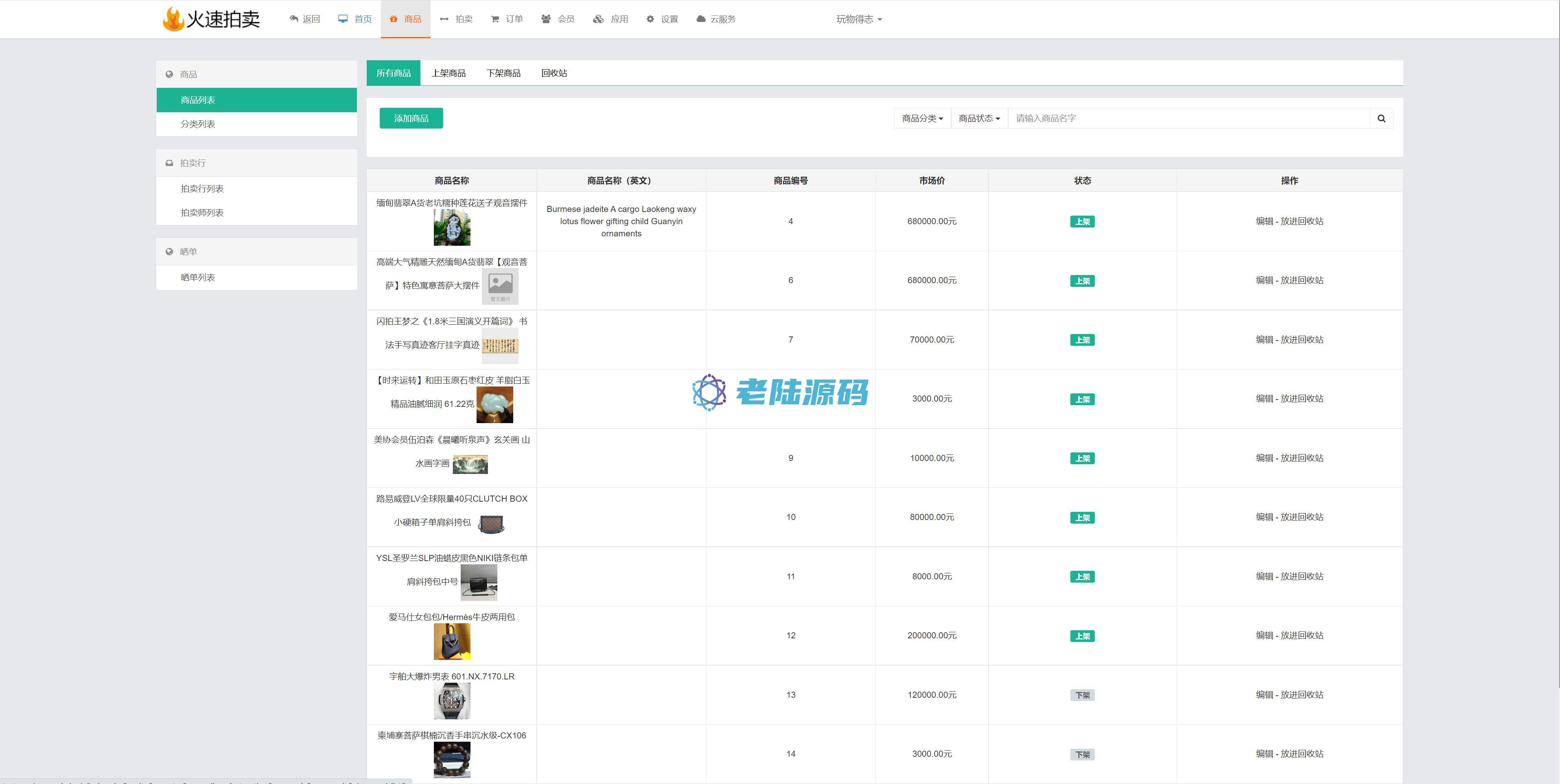The height and width of the screenshot is (784, 1560).
Task: Click the 上架 badge for the 3000.00元 jade row
Action: (x=1082, y=400)
